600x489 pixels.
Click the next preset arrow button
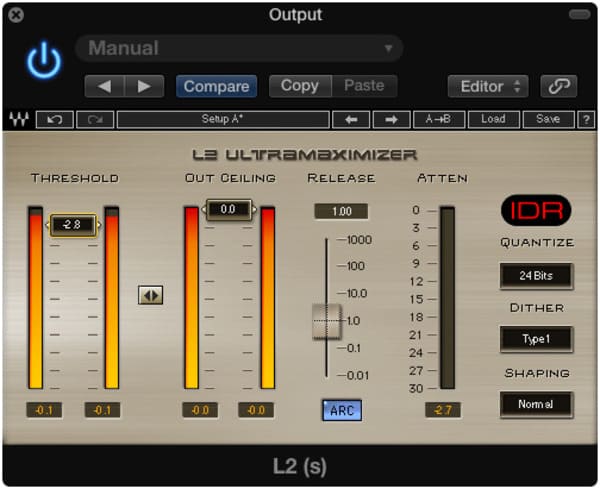point(144,86)
